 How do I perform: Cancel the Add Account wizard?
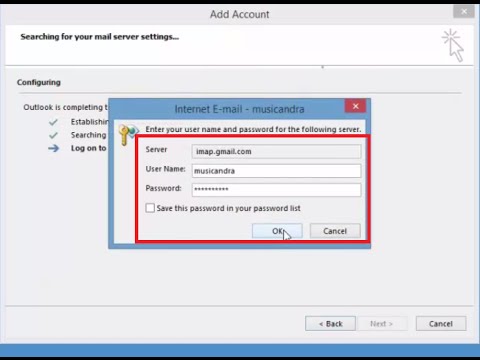click(x=441, y=324)
